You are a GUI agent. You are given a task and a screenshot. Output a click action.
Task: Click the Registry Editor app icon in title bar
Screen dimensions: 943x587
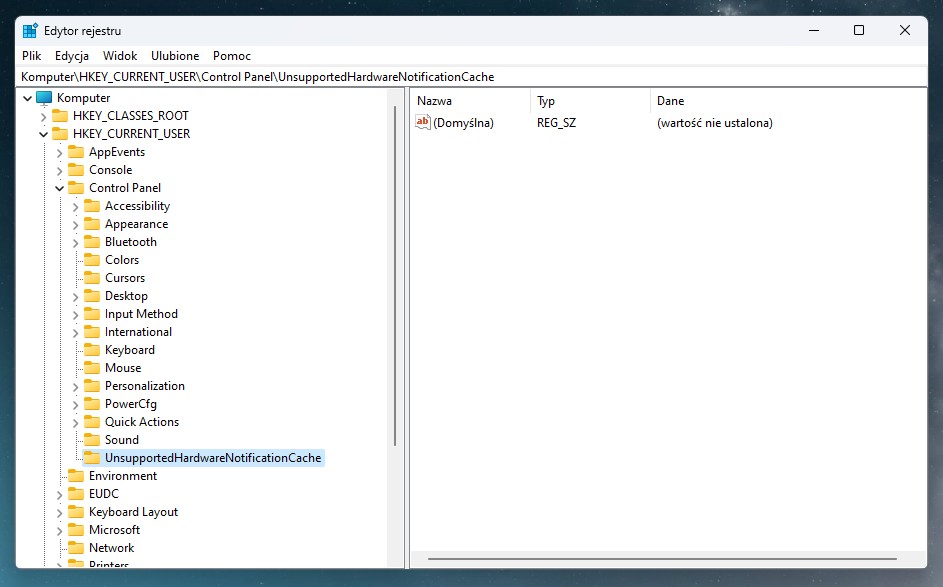(30, 31)
